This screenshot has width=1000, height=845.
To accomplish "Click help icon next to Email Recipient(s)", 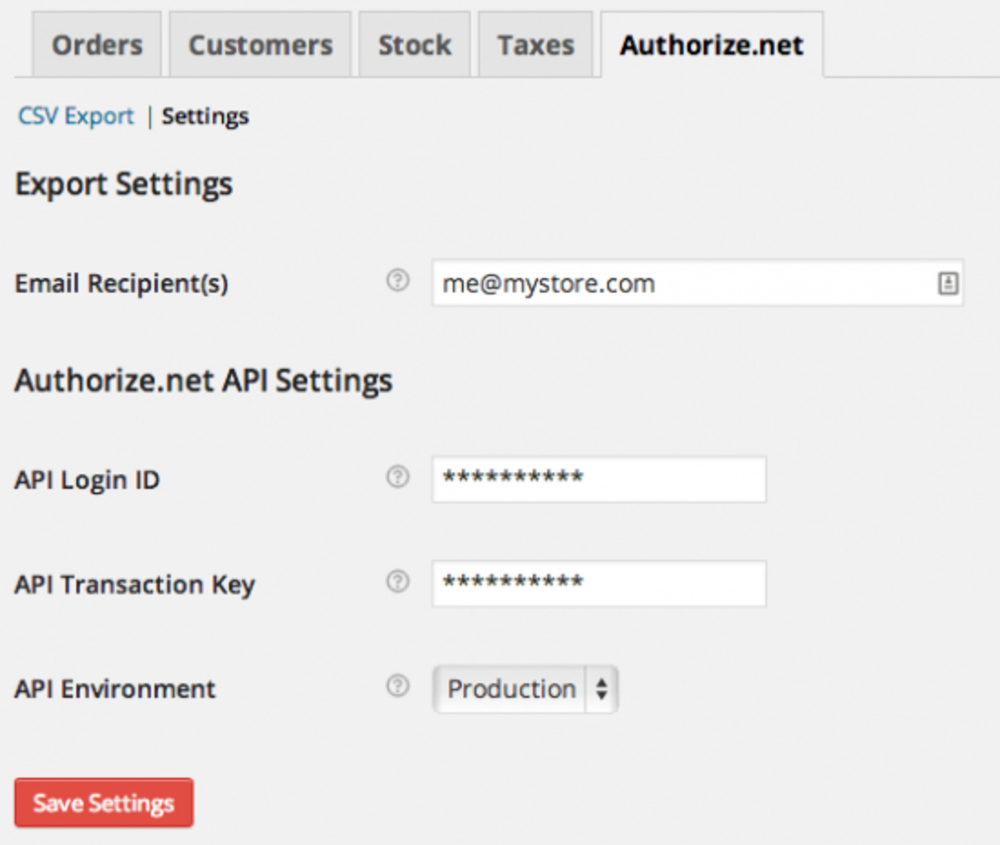I will point(398,282).
